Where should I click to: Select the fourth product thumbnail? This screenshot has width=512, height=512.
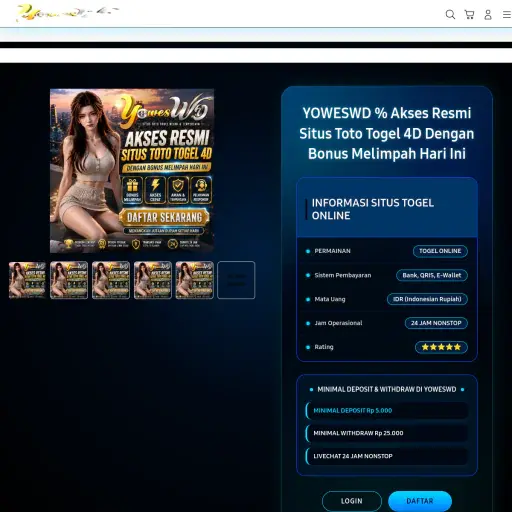(153, 280)
